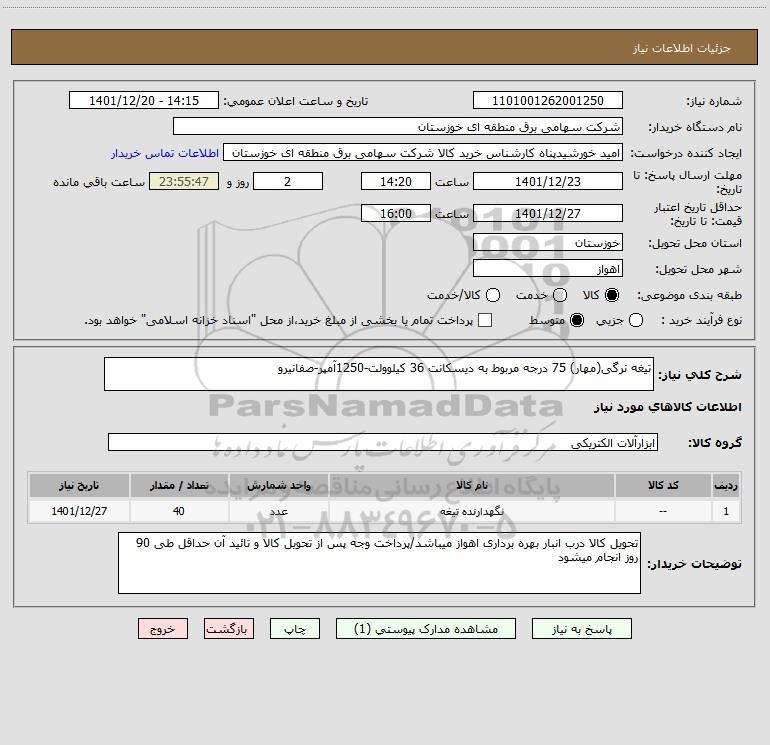Select the کالا radio button

pos(612,295)
